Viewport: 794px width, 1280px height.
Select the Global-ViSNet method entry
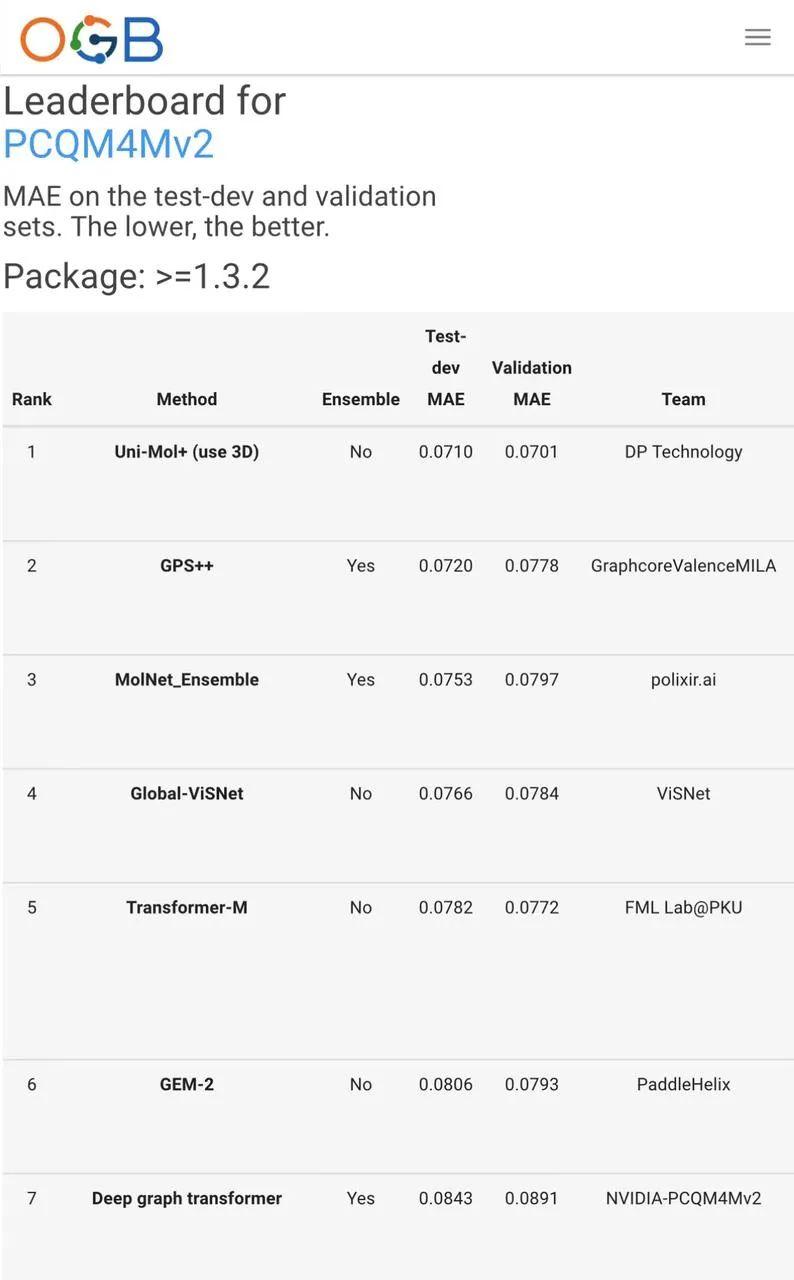coord(187,794)
